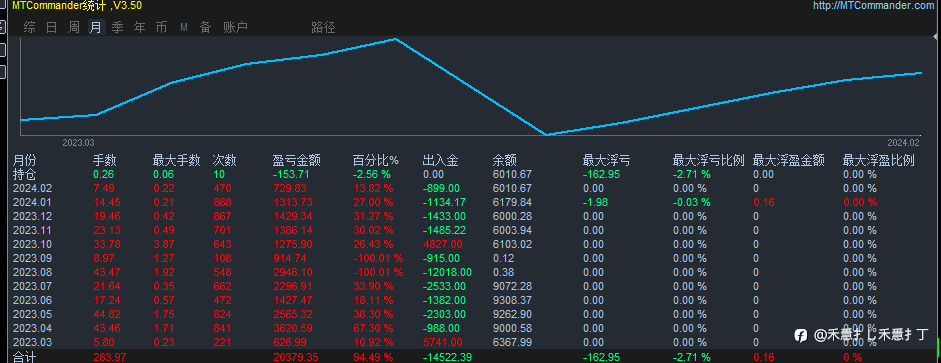
Task: Click profit amount 3620.59
Action: [293, 328]
